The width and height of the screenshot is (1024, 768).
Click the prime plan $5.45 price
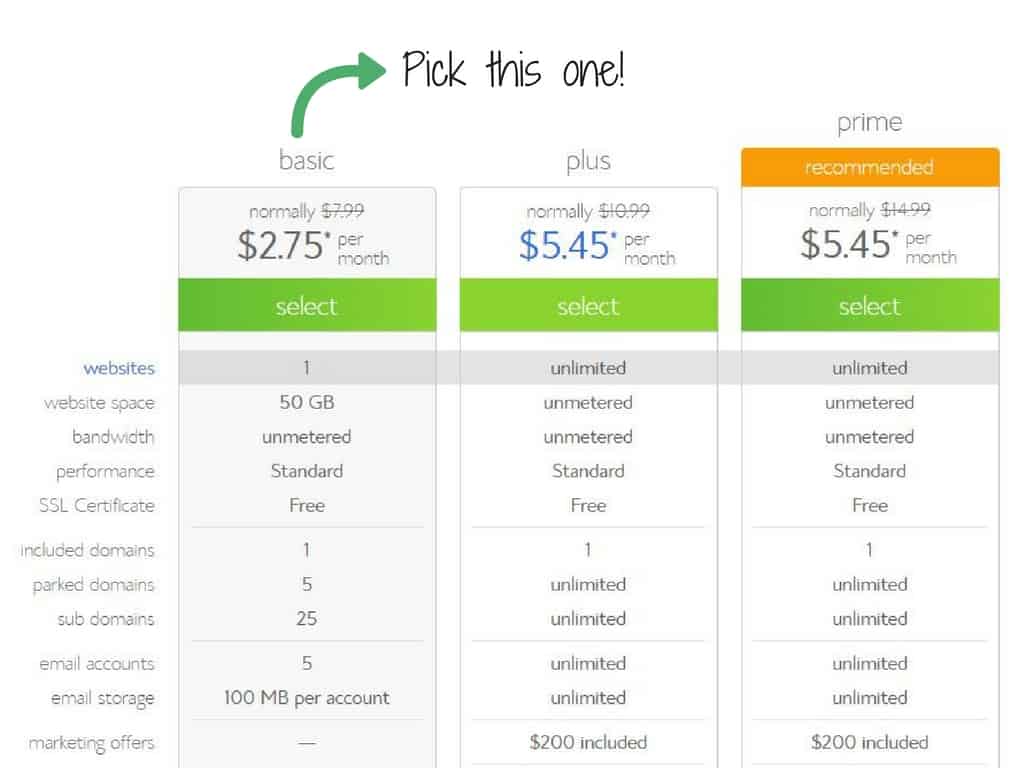pyautogui.click(x=848, y=244)
